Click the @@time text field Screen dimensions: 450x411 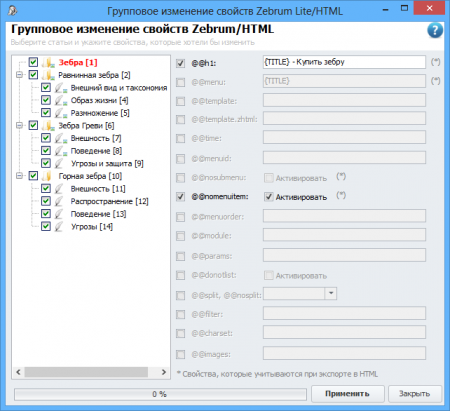coord(344,137)
